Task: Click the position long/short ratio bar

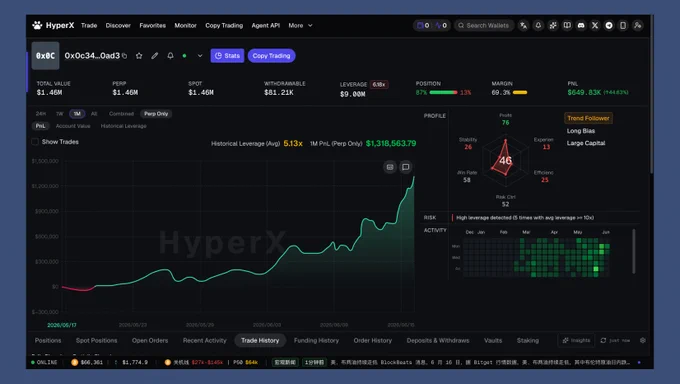Action: pos(443,92)
